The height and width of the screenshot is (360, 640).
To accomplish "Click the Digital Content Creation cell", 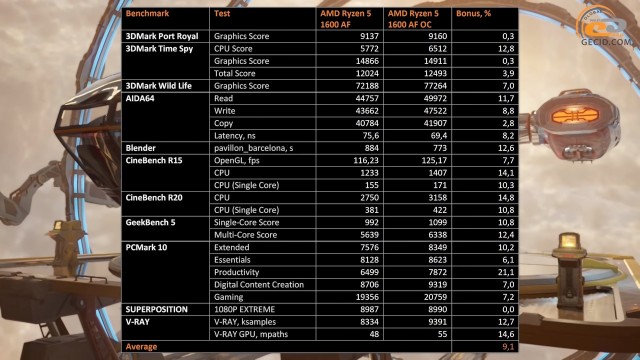I will 259,284.
